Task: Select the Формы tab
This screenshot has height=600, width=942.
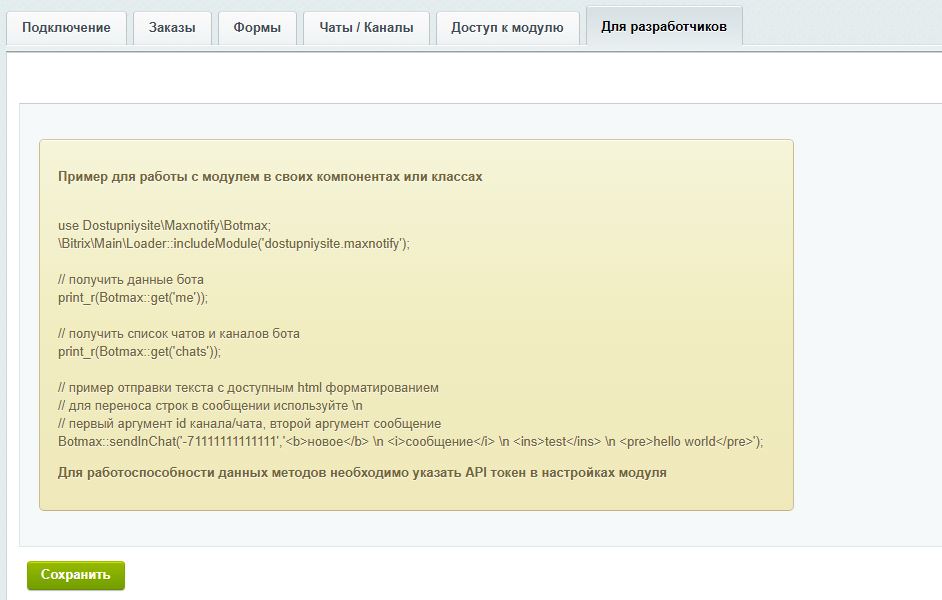Action: click(x=258, y=28)
